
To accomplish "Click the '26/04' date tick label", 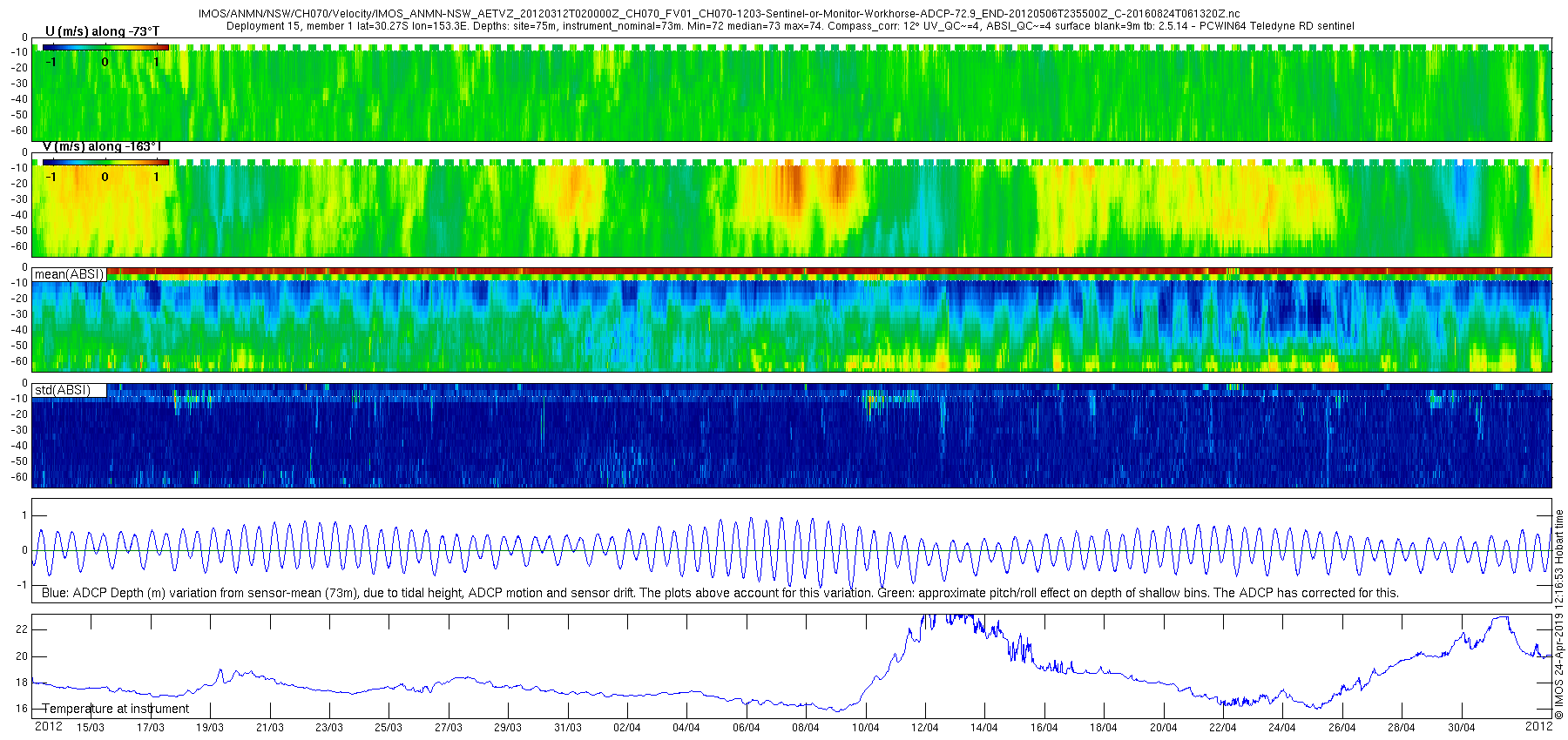I will pos(1342,728).
